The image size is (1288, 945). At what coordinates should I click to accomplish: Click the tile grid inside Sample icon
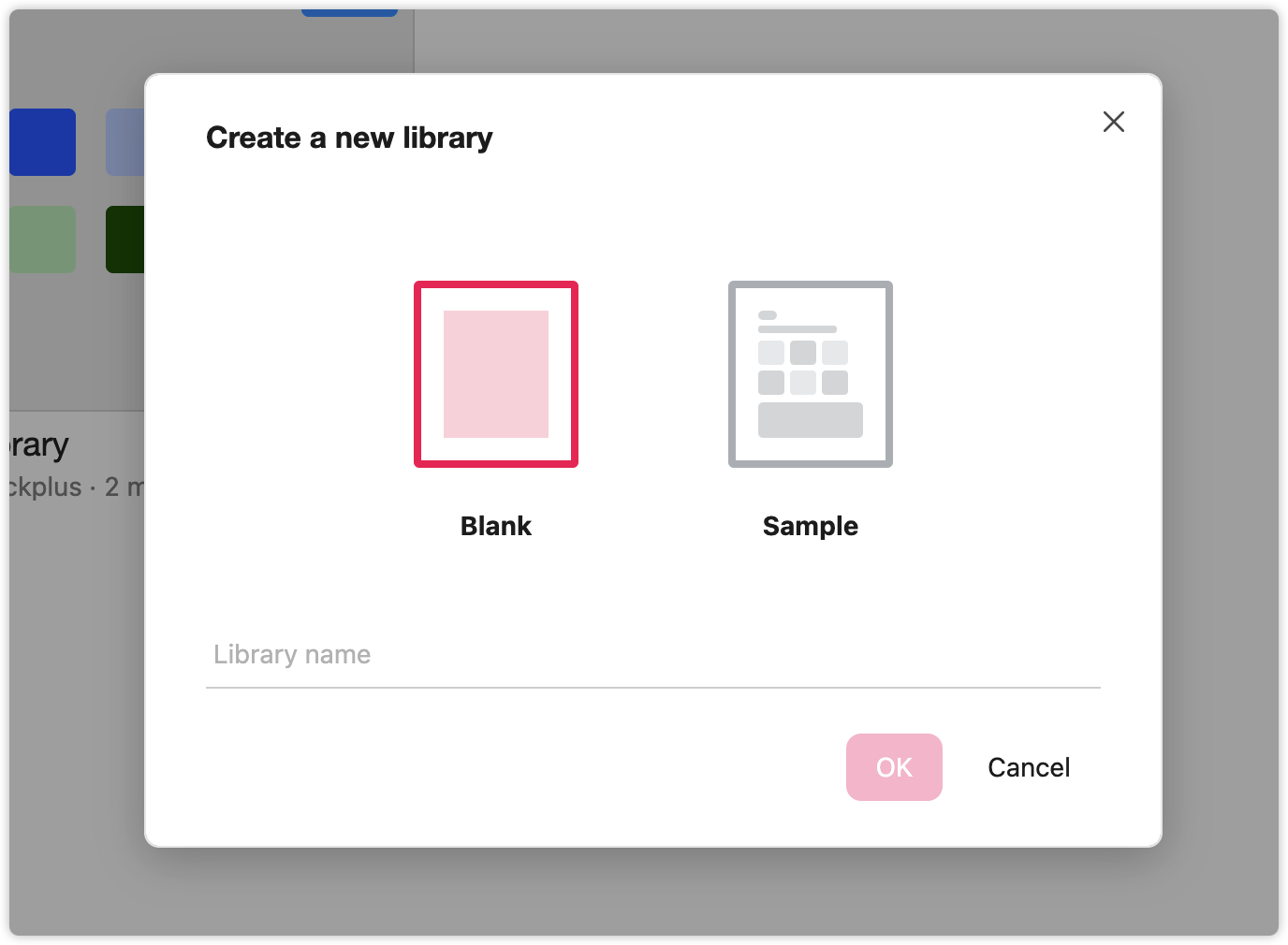[x=803, y=368]
